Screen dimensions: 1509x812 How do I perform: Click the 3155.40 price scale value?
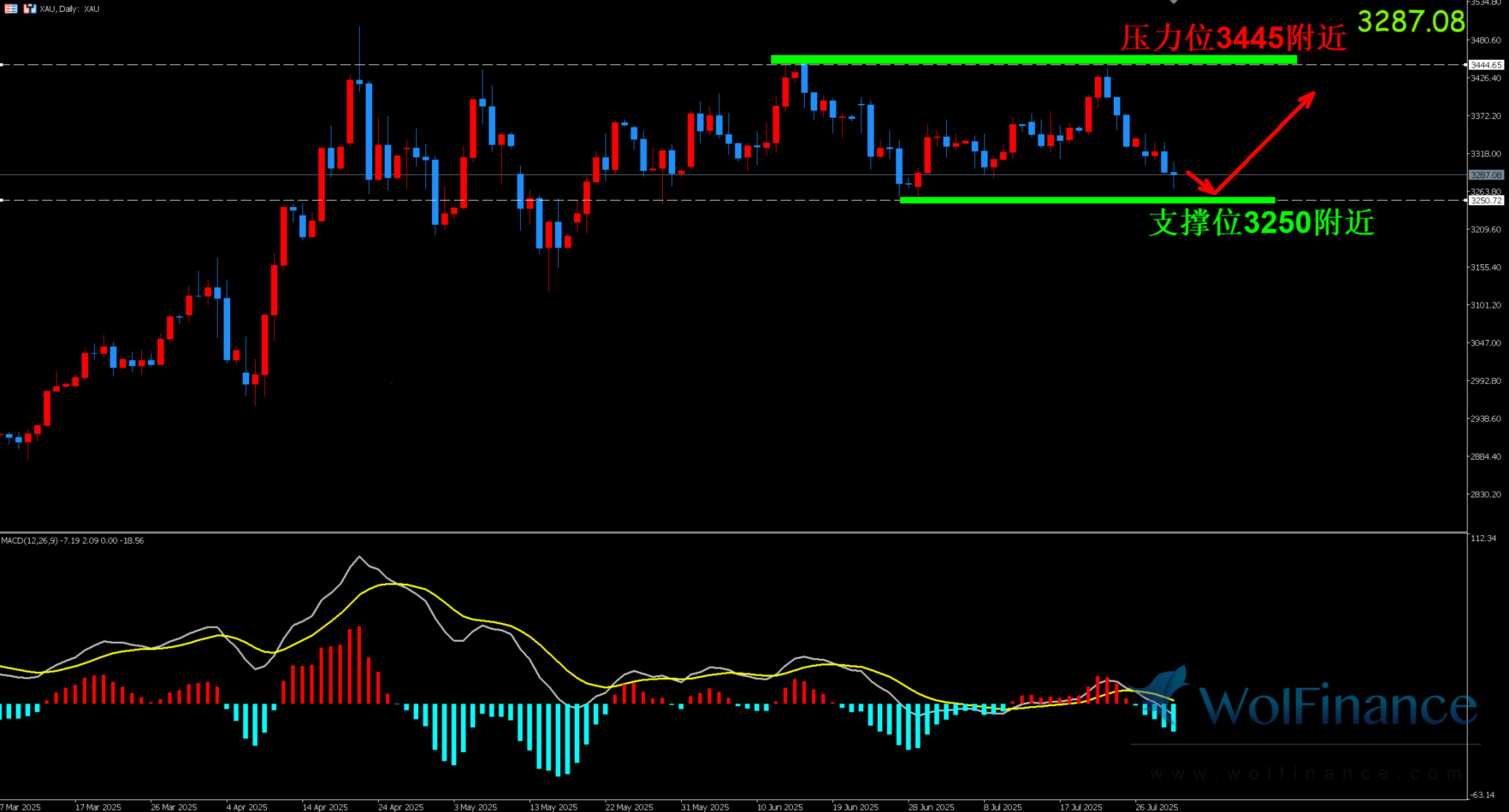[x=1486, y=268]
